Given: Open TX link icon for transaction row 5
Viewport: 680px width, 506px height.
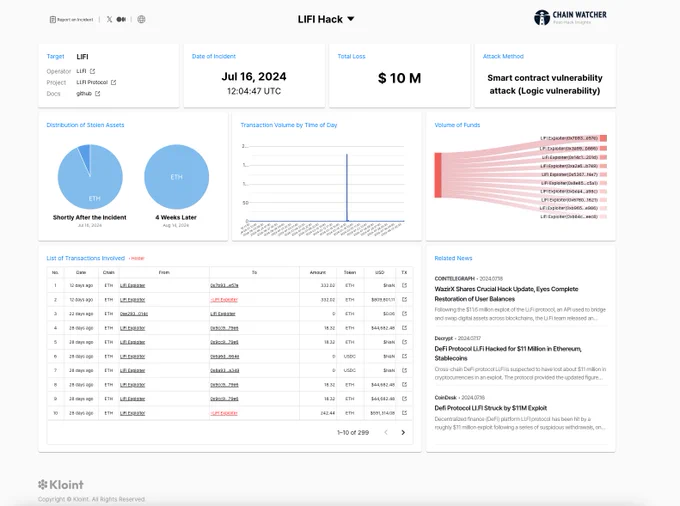Looking at the screenshot, I should 404,342.
